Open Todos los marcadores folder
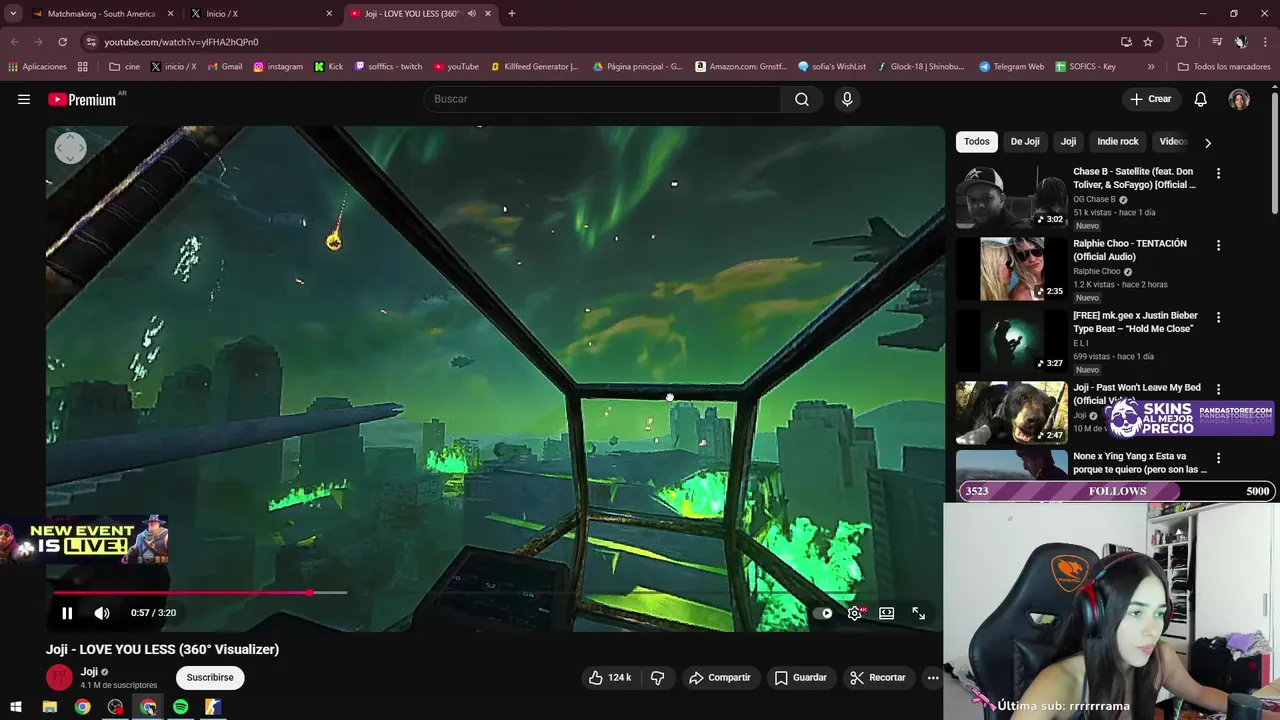Viewport: 1280px width, 720px height. tap(1224, 67)
